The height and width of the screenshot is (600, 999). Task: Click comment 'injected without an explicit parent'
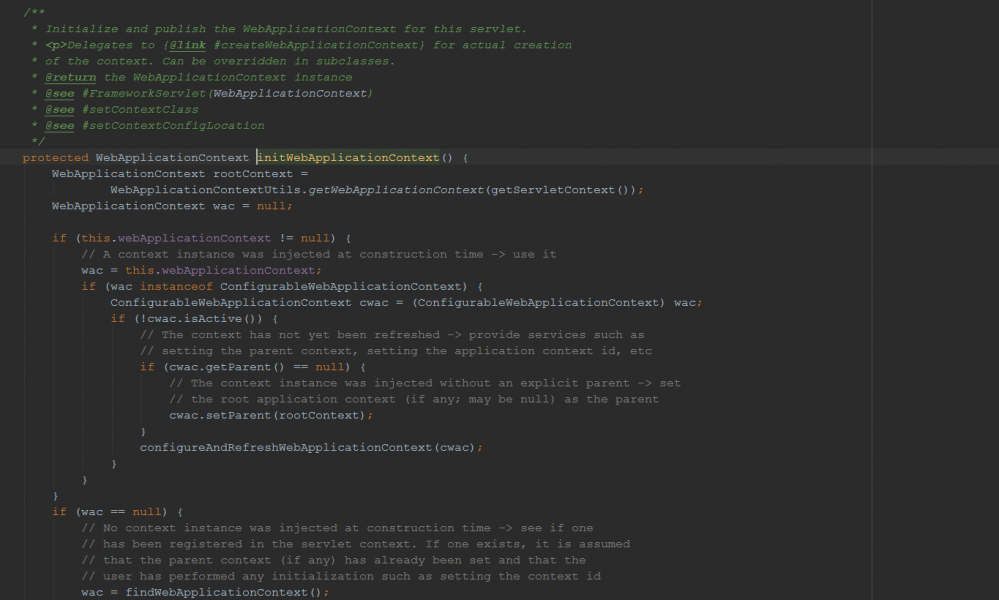pyautogui.click(x=425, y=383)
